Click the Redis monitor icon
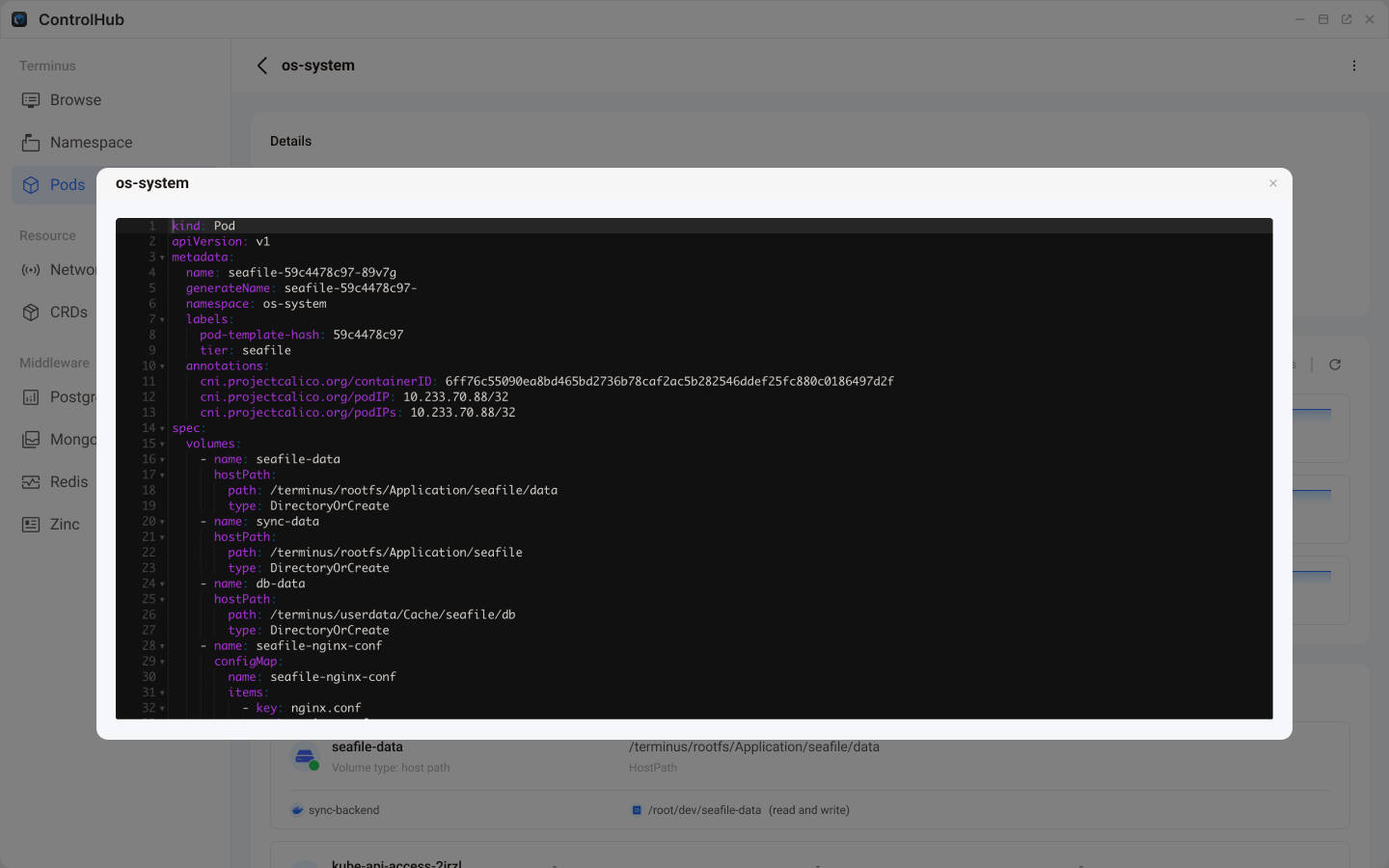Viewport: 1389px width, 868px height. coord(31,482)
